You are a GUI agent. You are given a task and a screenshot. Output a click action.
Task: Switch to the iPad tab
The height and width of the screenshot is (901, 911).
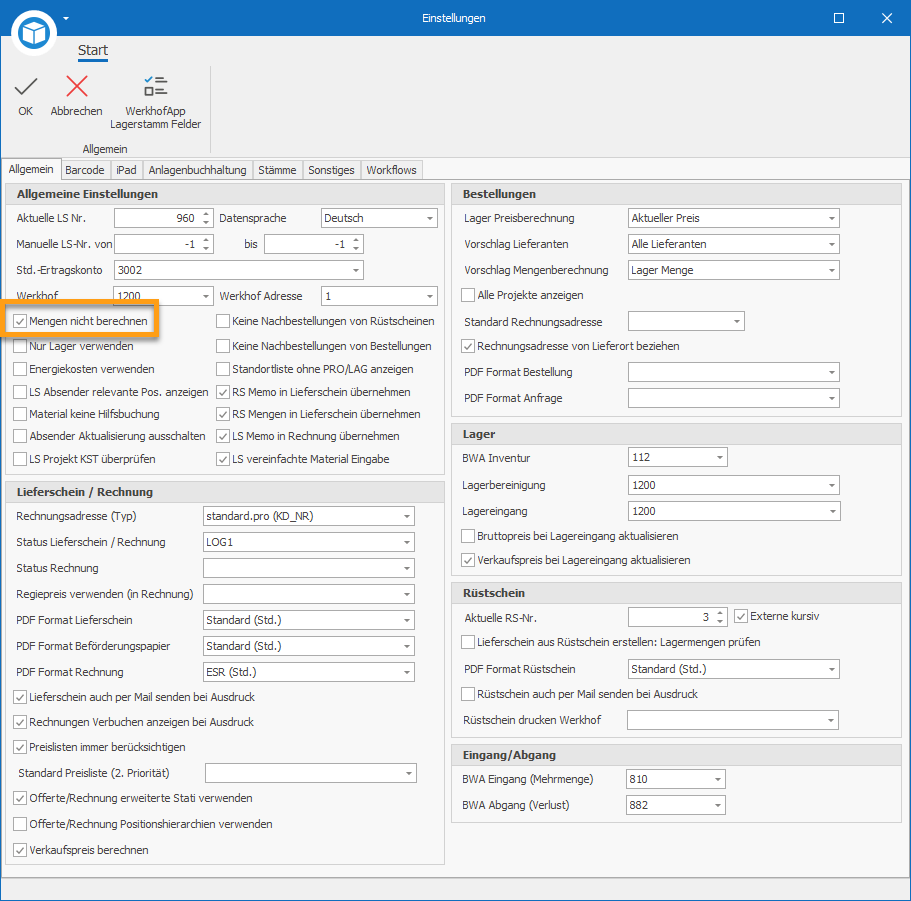[126, 170]
